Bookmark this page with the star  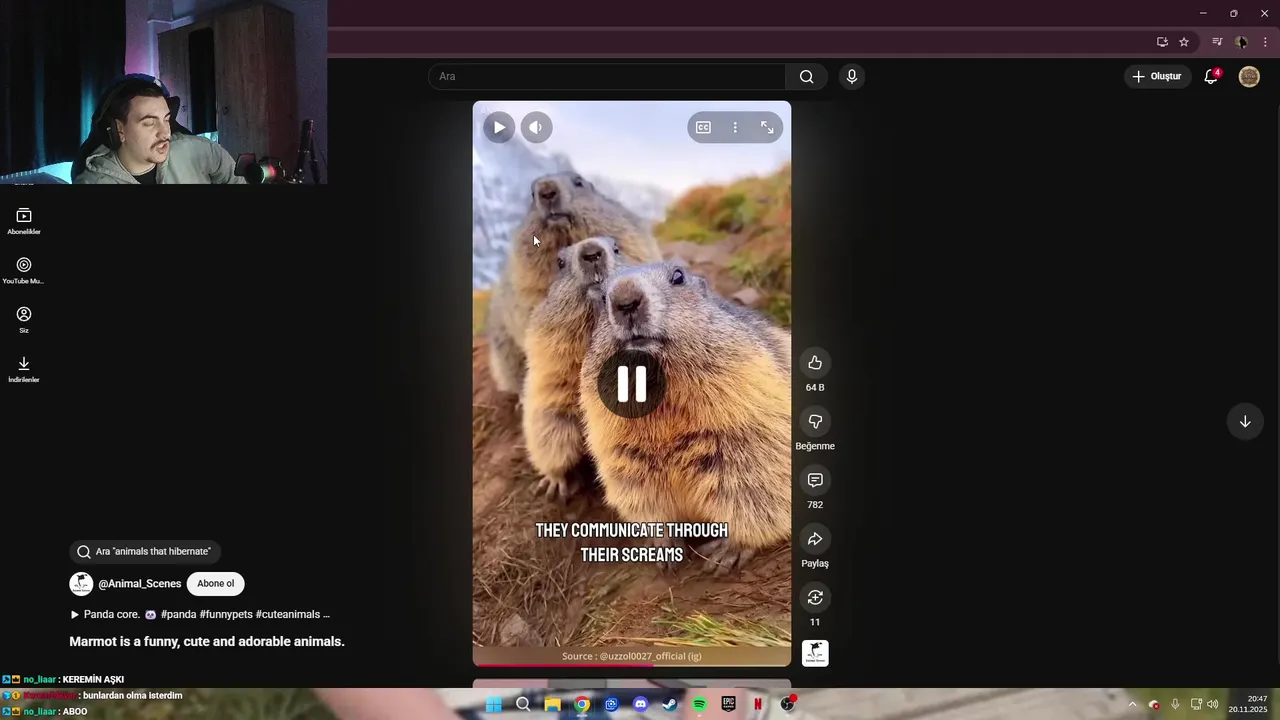click(1184, 42)
